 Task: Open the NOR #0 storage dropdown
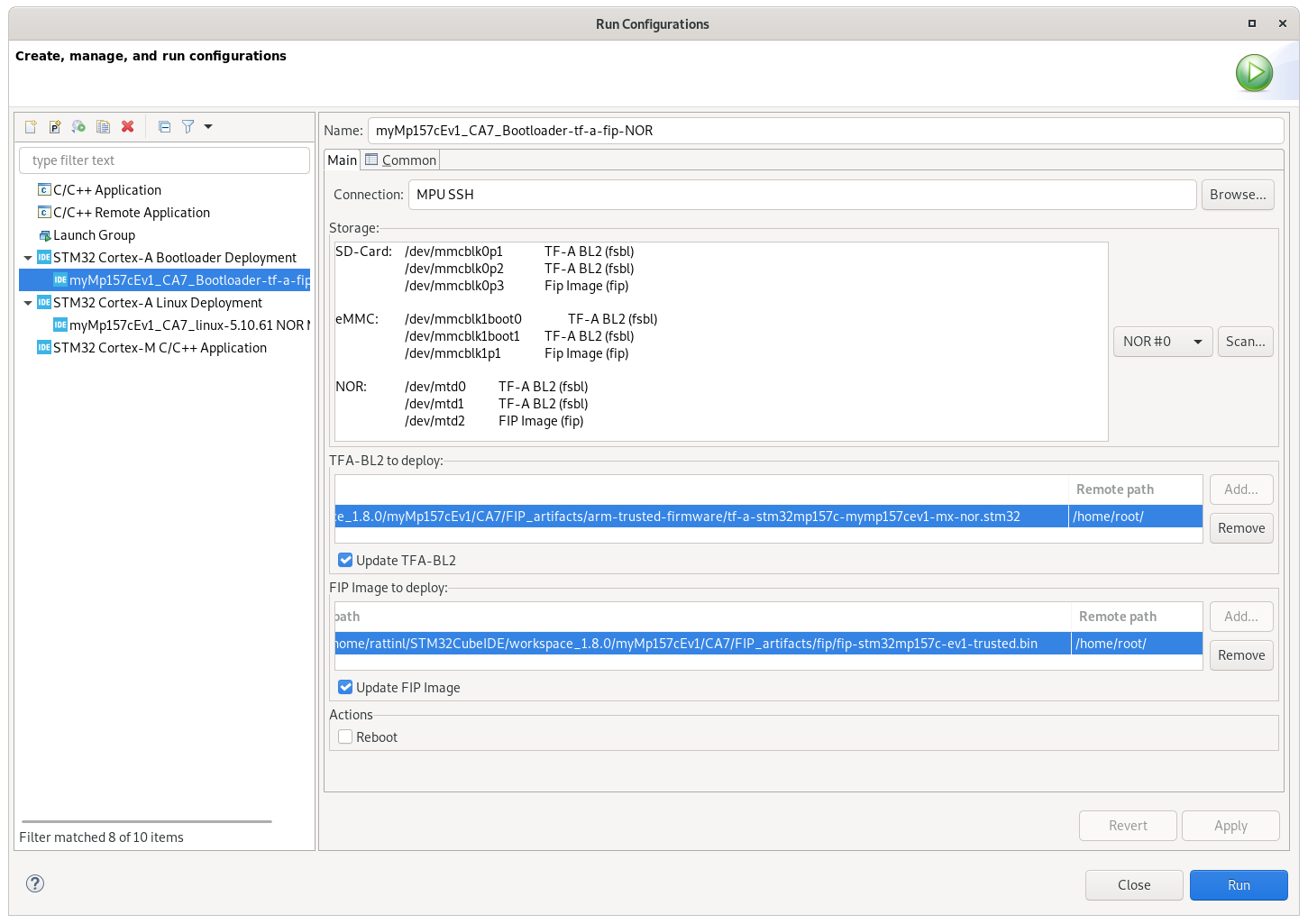point(1163,342)
